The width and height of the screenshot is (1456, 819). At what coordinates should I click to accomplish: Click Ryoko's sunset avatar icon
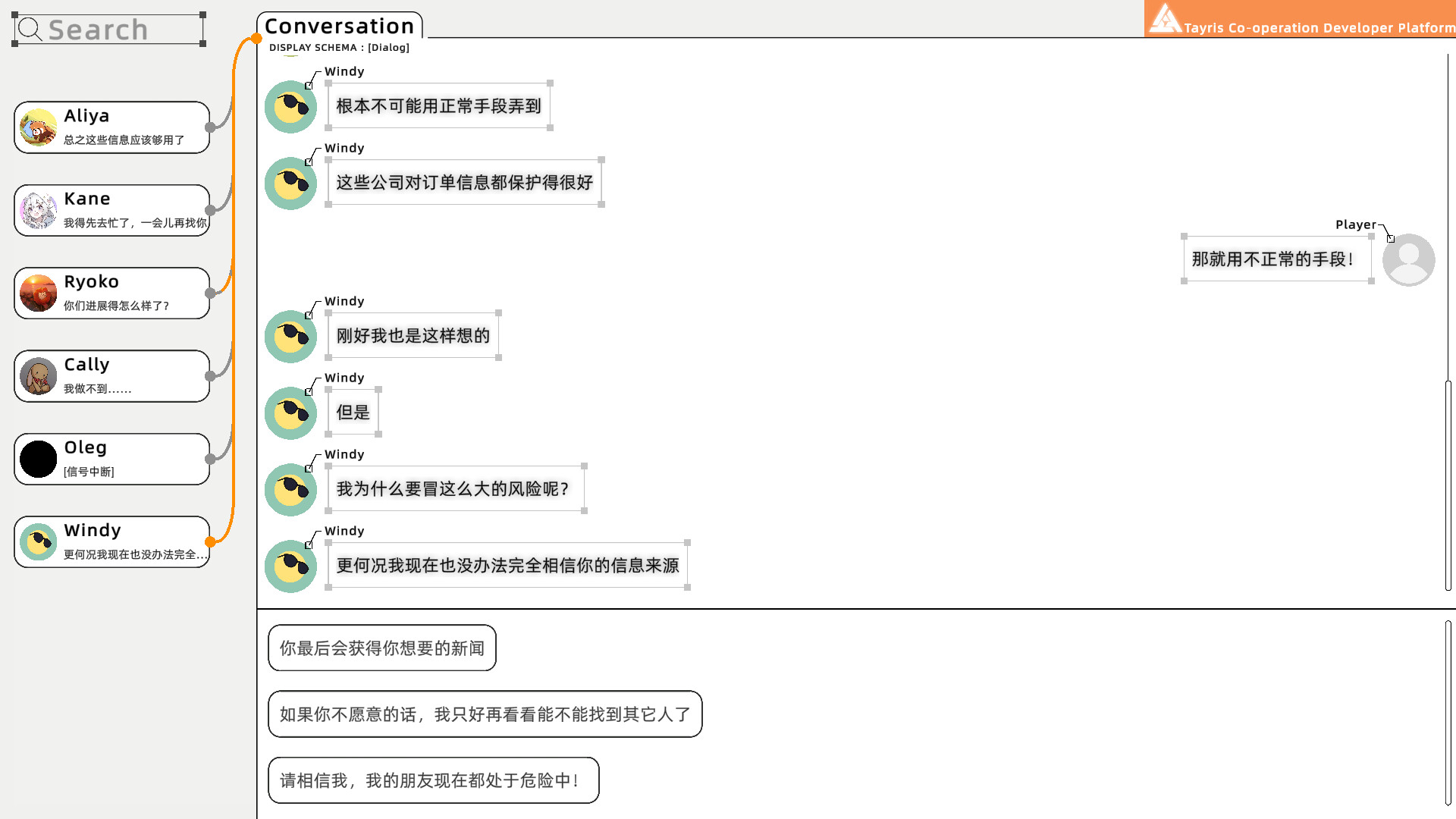[x=36, y=293]
